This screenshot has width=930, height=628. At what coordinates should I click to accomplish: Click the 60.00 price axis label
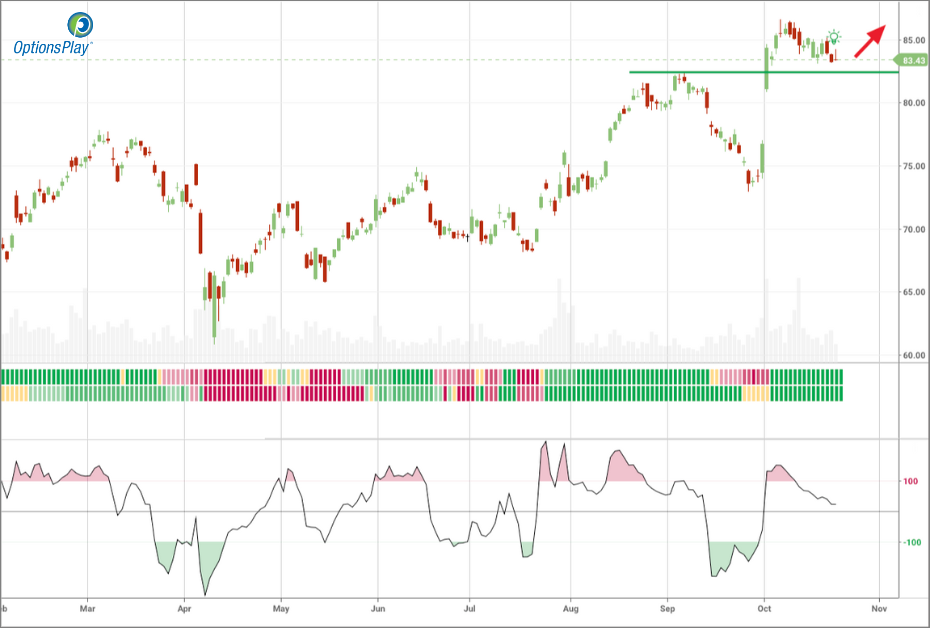pyautogui.click(x=912, y=355)
